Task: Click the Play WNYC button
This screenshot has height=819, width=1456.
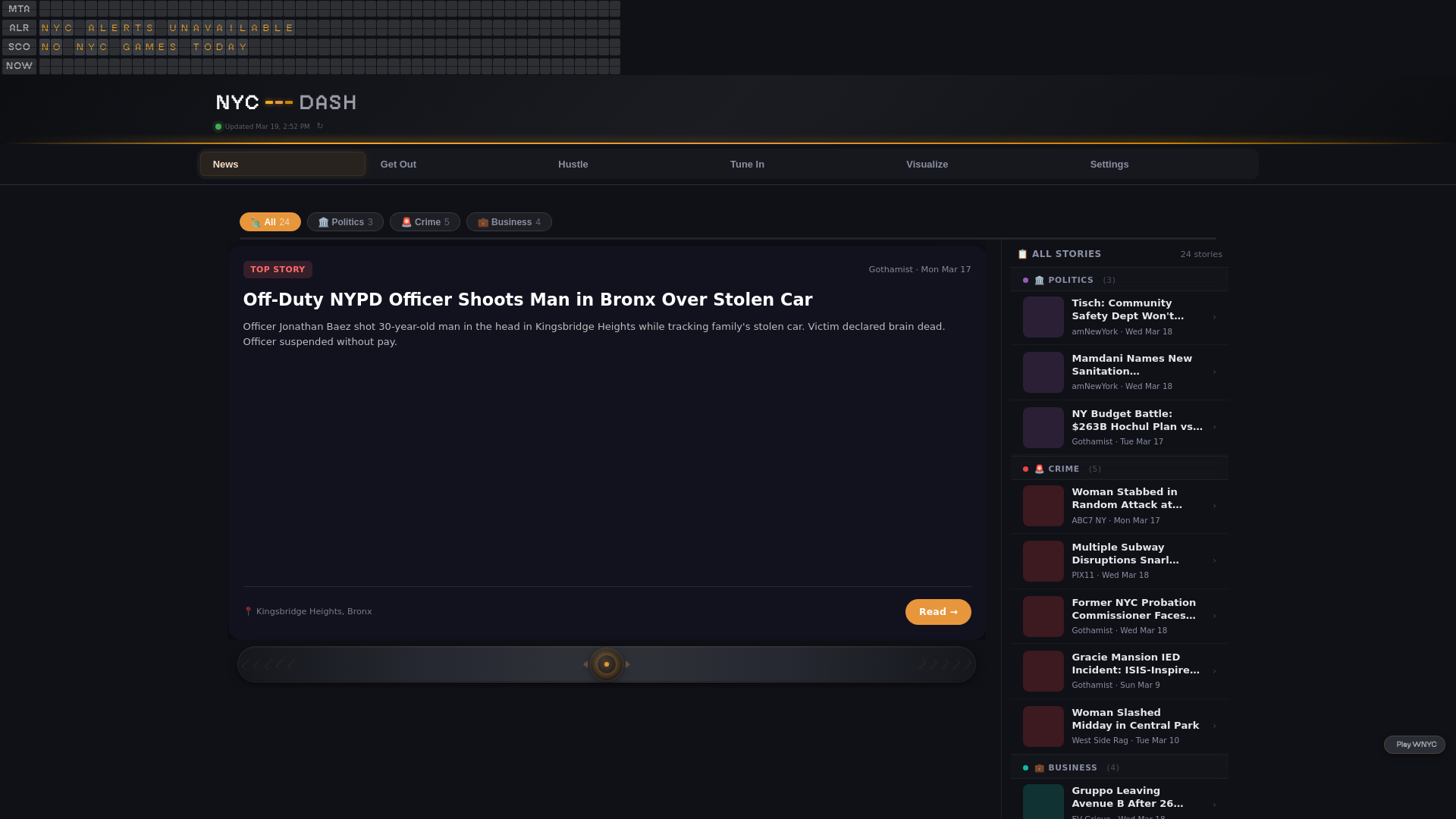Action: coord(1414,745)
